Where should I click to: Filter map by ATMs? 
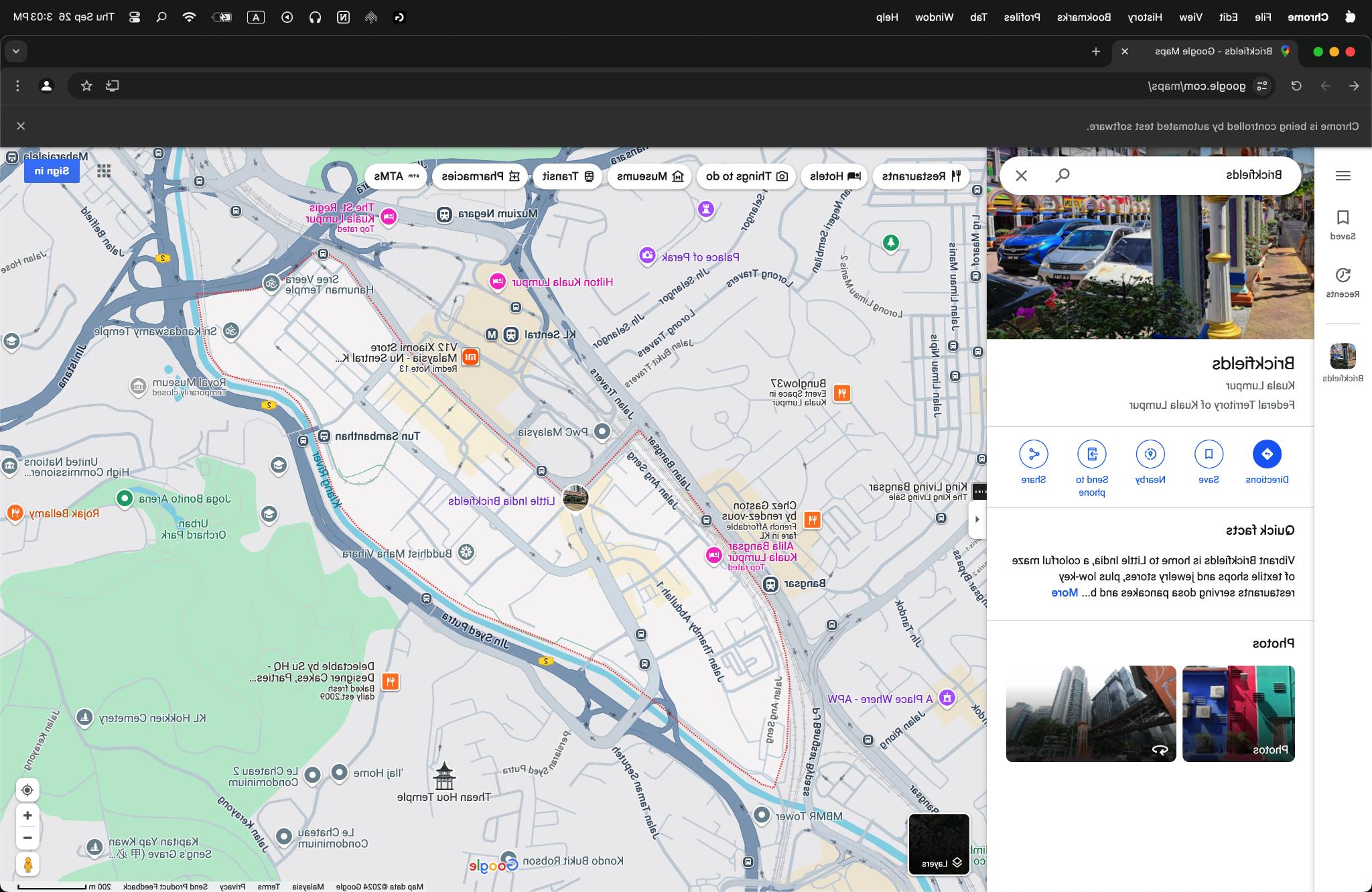(x=397, y=176)
